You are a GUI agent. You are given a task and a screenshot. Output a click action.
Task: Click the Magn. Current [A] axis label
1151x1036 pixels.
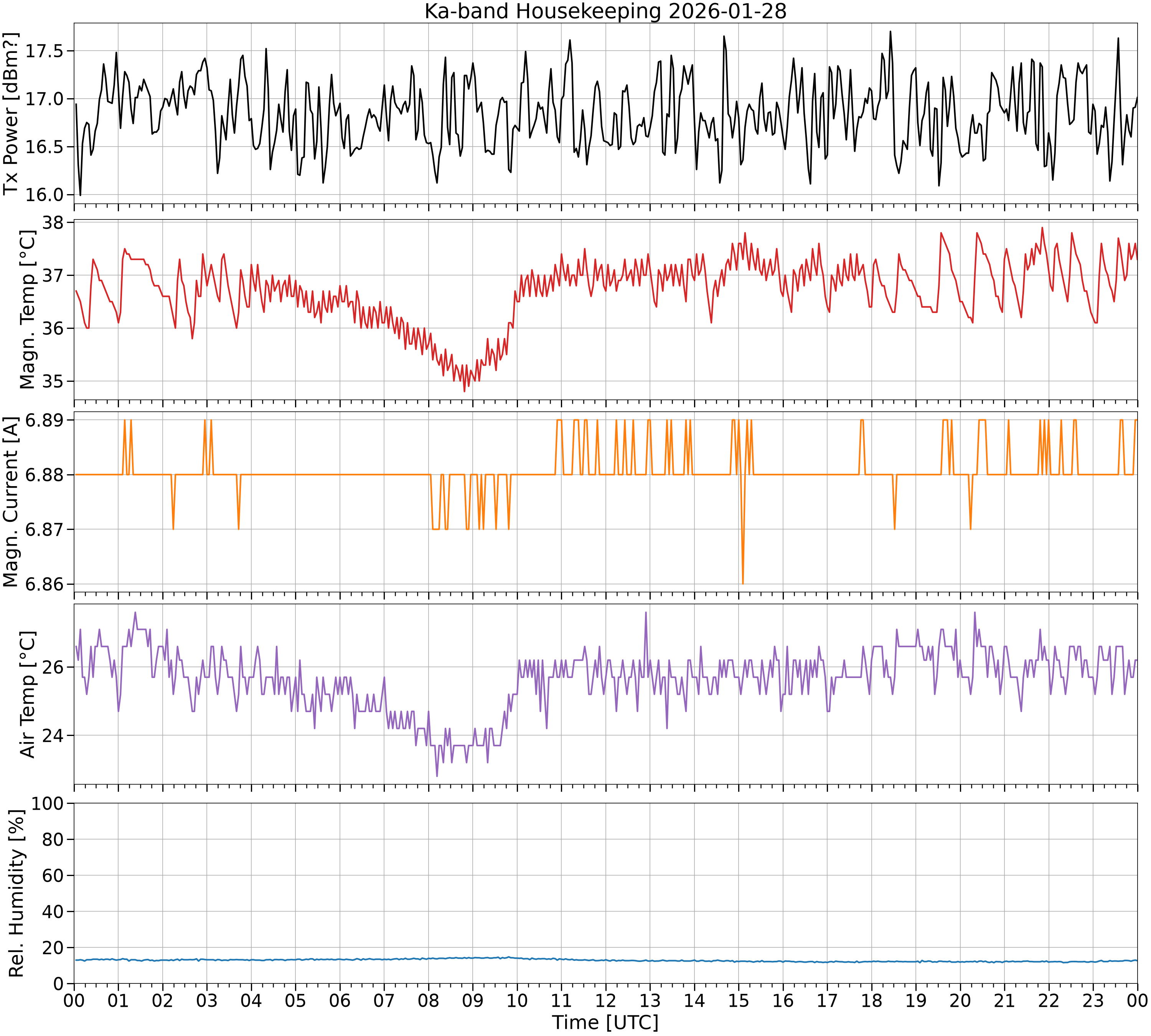pos(12,502)
